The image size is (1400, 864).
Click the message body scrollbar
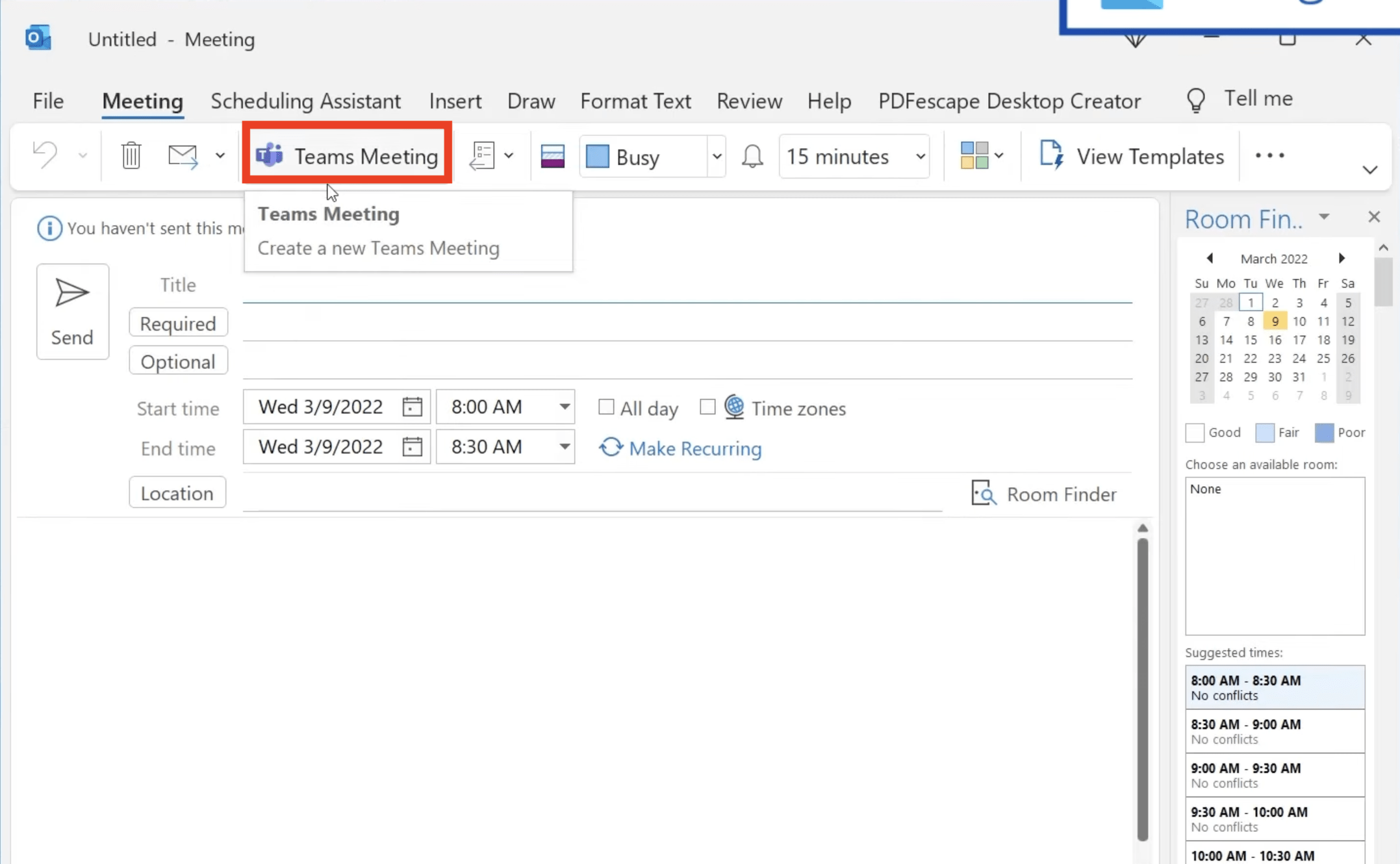pos(1143,689)
